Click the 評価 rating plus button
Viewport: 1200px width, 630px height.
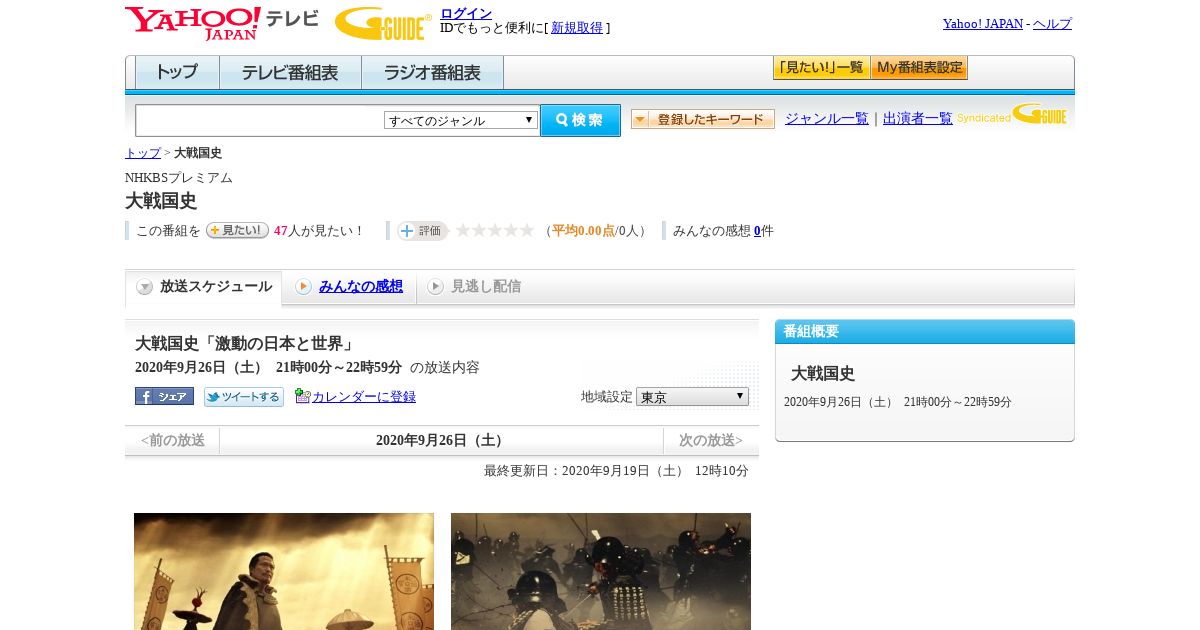click(421, 231)
